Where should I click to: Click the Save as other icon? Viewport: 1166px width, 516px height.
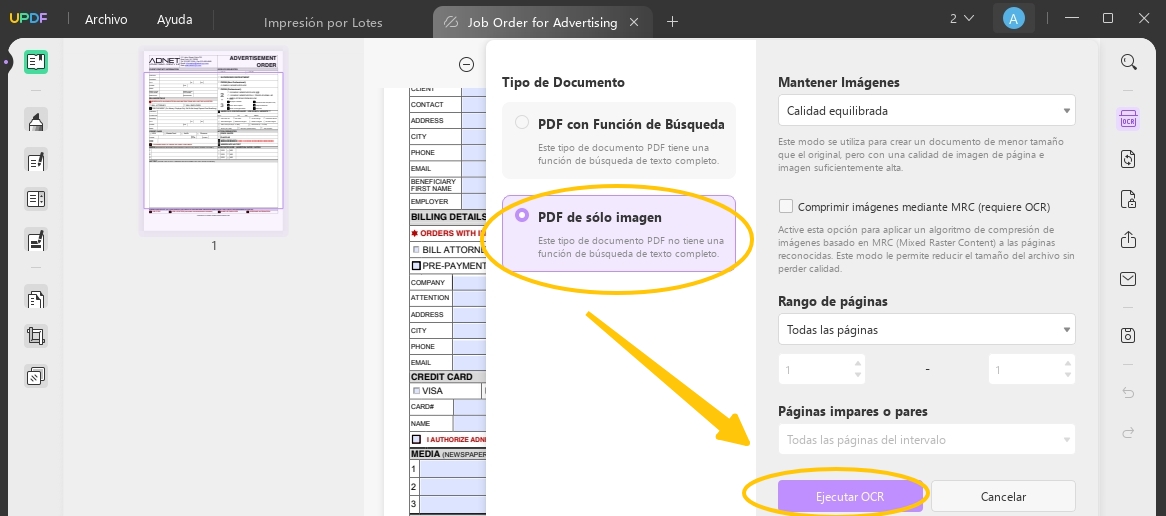tap(1128, 335)
